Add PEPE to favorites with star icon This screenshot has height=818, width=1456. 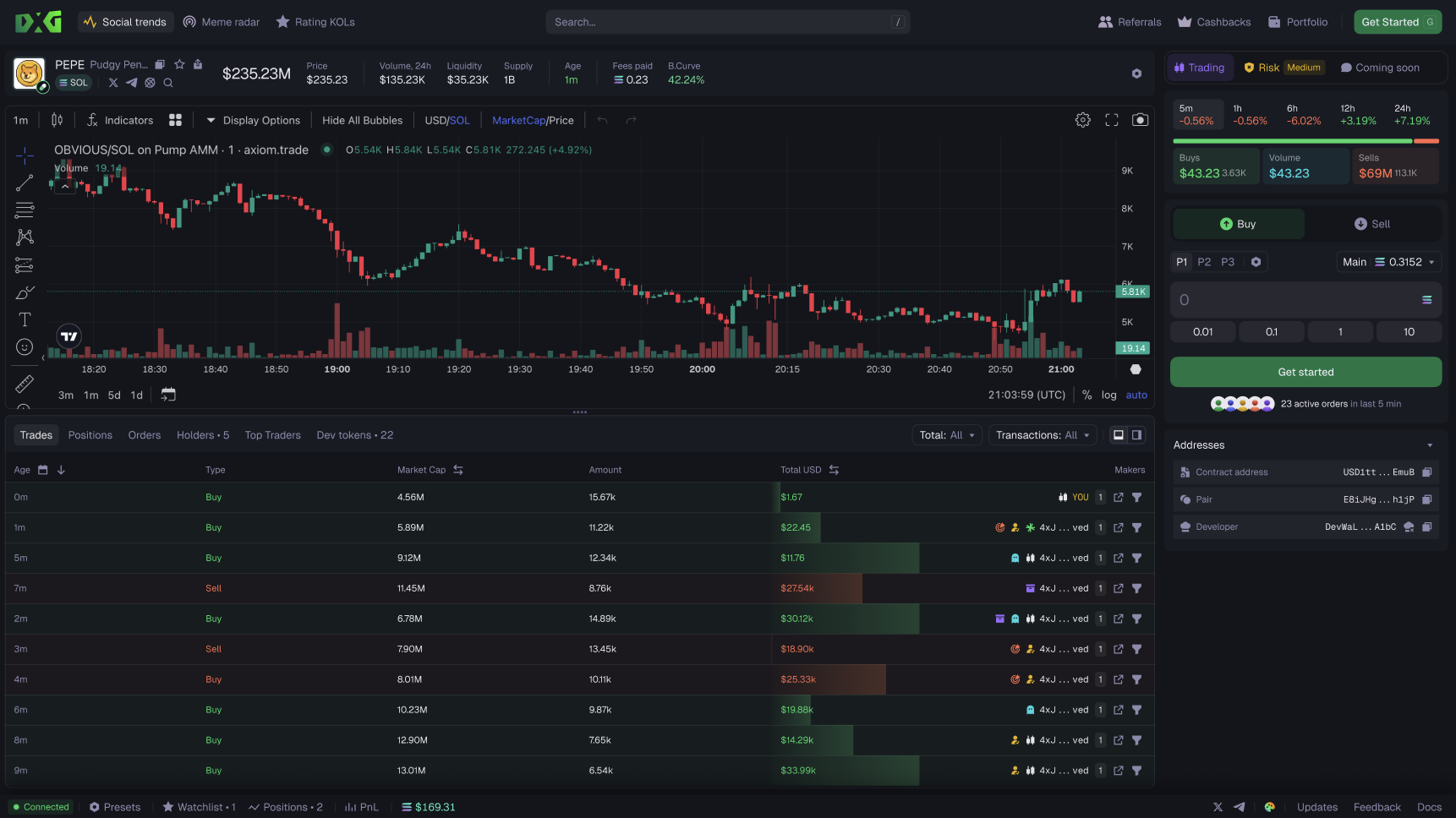coord(179,64)
